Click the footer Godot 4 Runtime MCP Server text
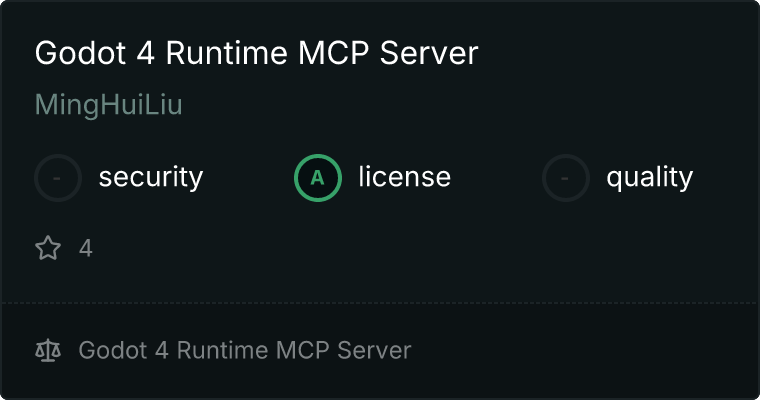The height and width of the screenshot is (400, 760). click(x=244, y=351)
